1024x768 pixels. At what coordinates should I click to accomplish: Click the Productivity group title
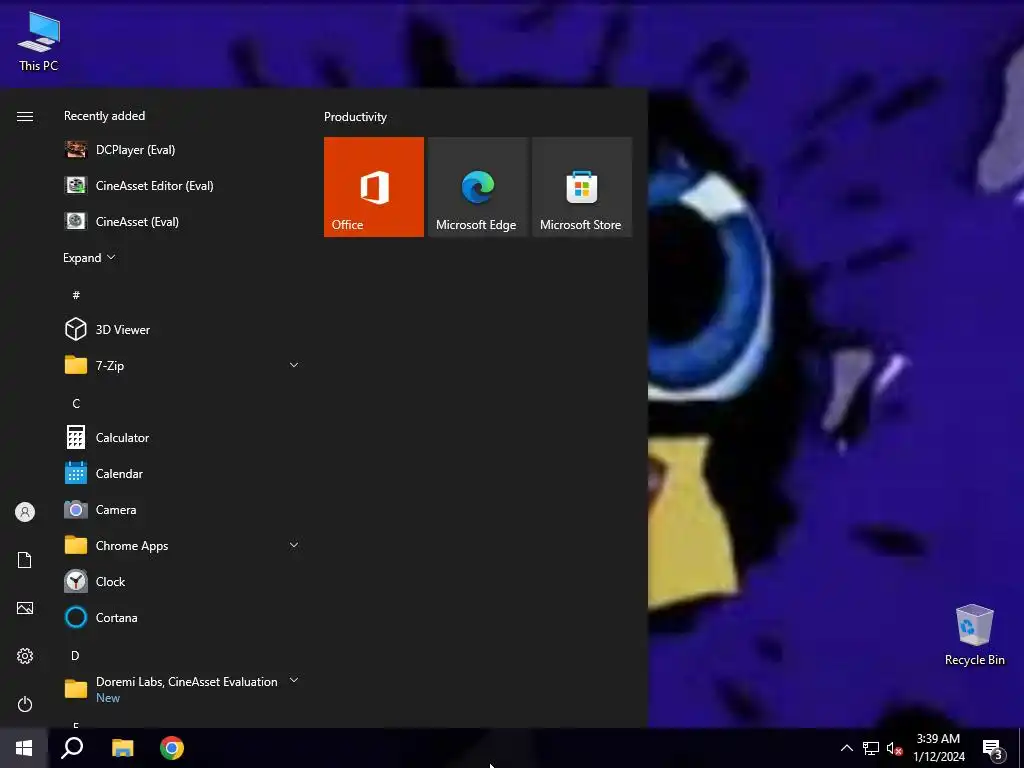click(355, 117)
